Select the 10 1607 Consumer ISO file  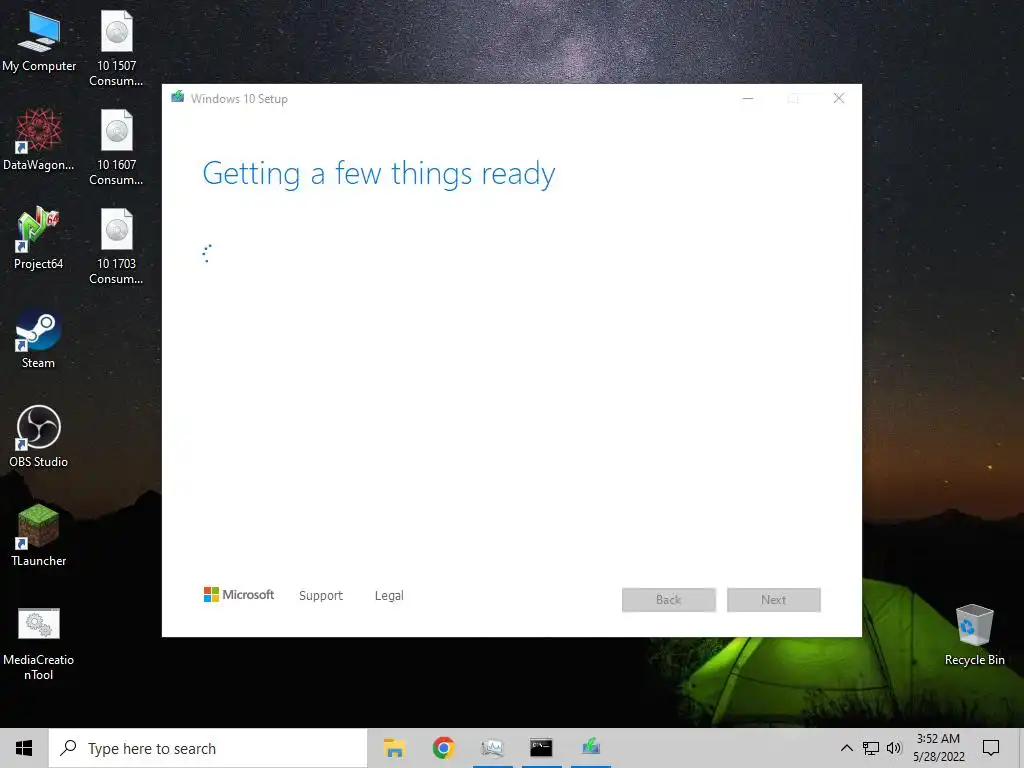[116, 148]
